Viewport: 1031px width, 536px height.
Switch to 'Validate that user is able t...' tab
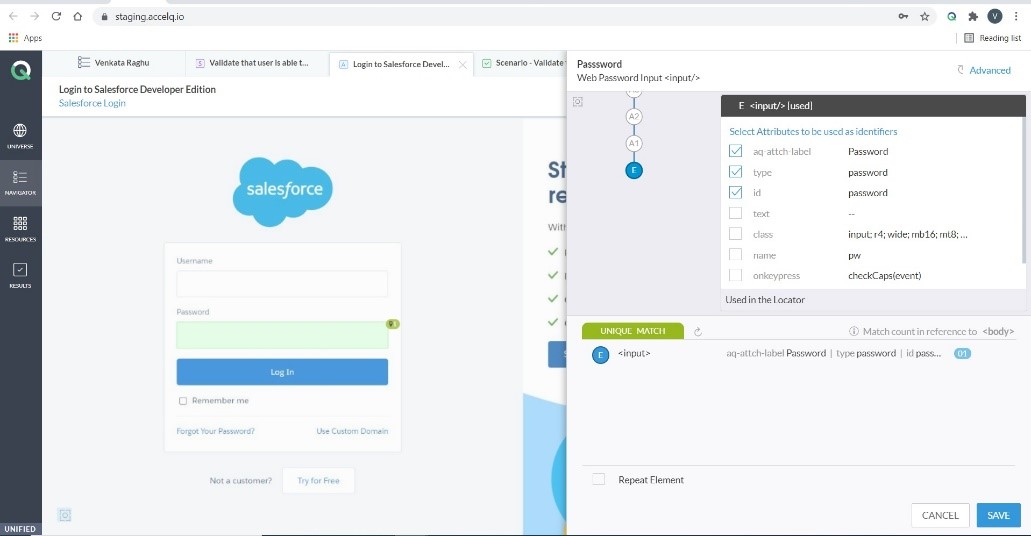pos(252,63)
